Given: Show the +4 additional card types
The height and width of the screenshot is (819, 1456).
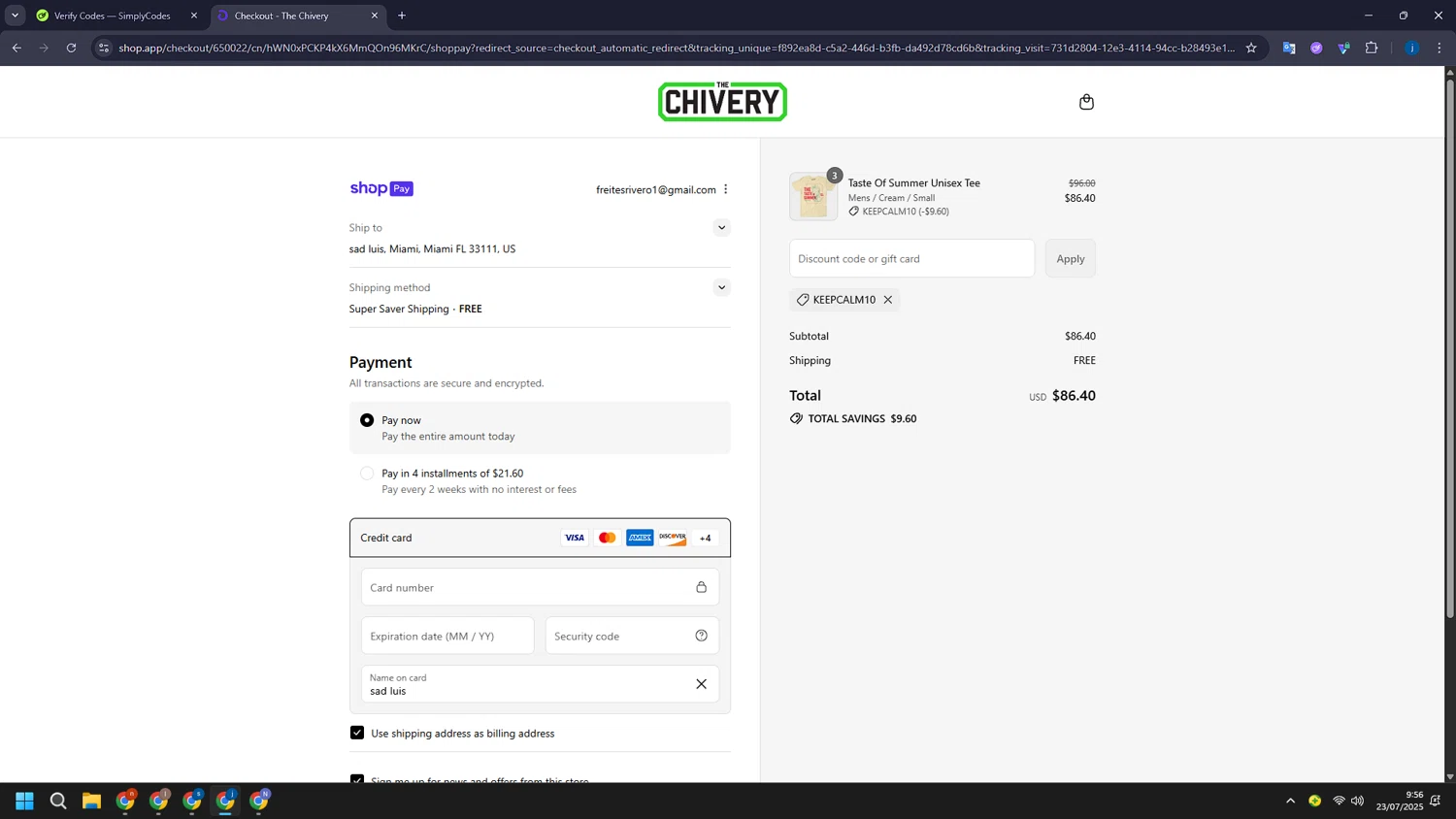Looking at the screenshot, I should pyautogui.click(x=706, y=538).
